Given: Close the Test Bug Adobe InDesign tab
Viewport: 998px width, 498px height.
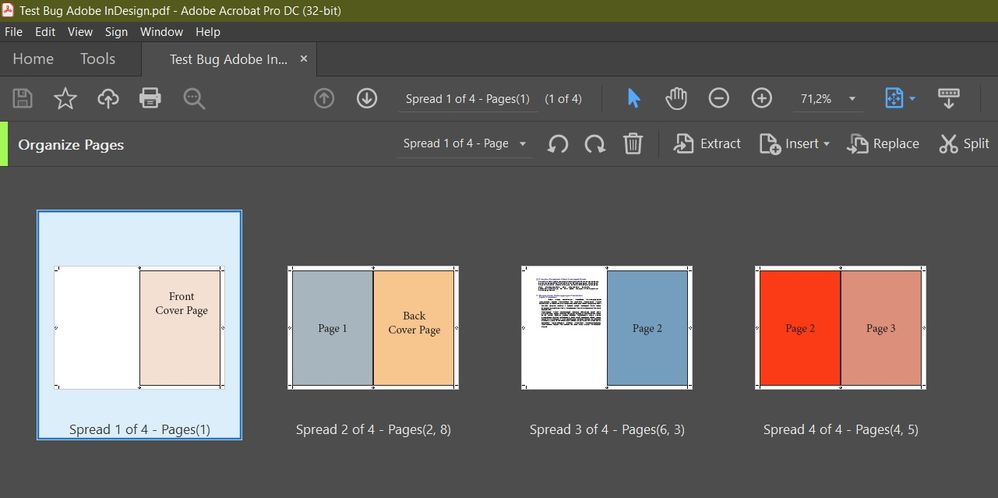Looking at the screenshot, I should (x=304, y=59).
